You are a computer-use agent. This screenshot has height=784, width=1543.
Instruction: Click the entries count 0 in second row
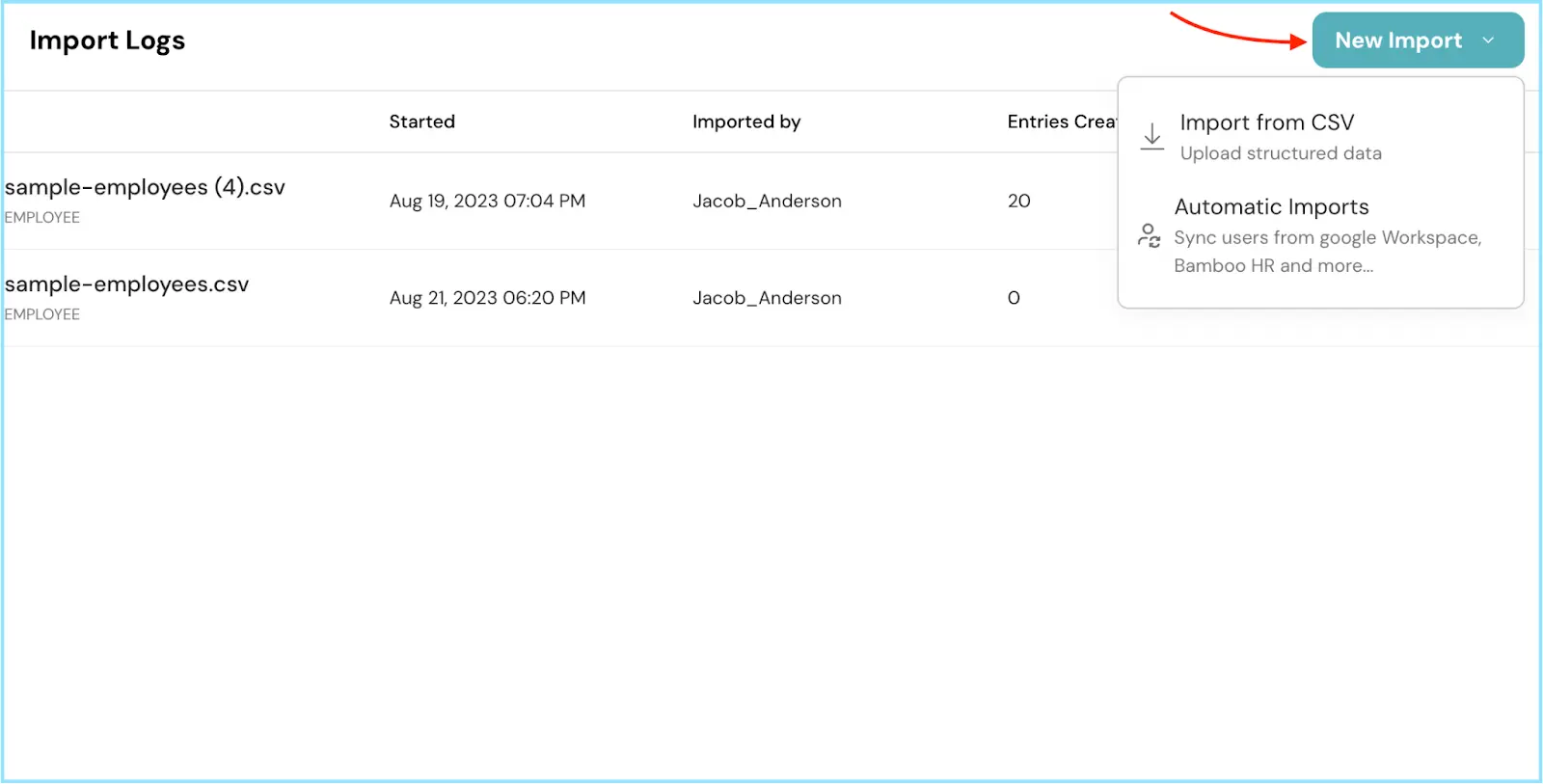coord(1014,298)
